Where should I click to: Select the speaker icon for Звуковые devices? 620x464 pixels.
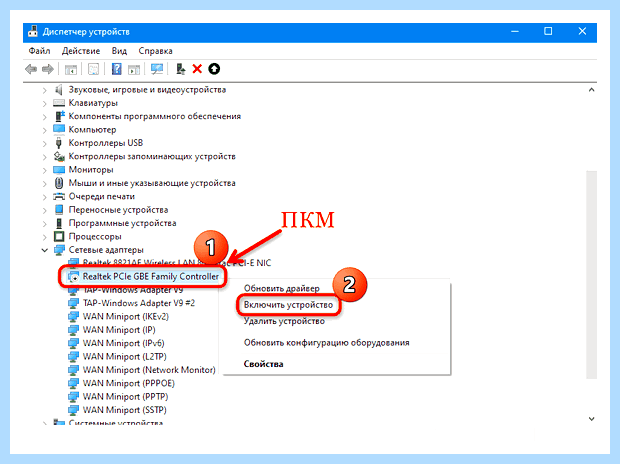click(x=59, y=90)
